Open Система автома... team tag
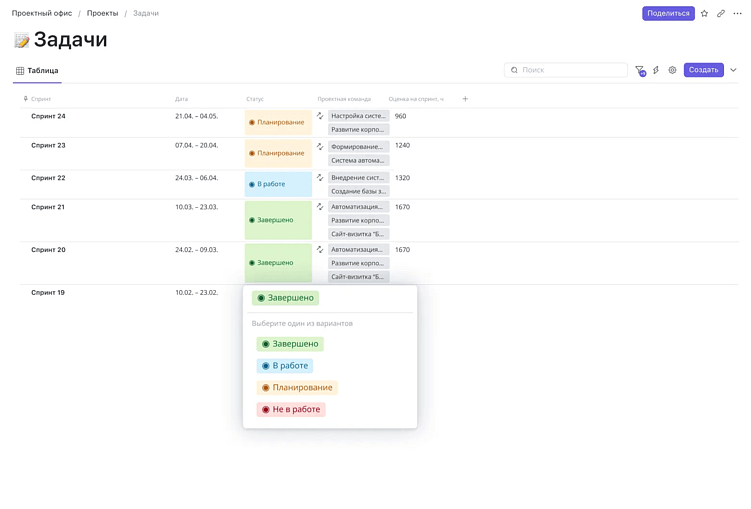The height and width of the screenshot is (509, 751). [x=359, y=160]
